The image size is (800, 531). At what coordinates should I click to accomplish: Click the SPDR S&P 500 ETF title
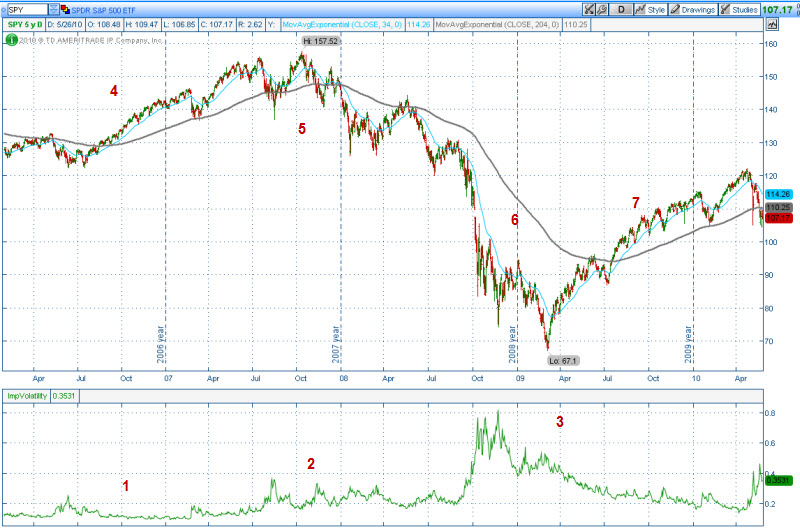click(x=104, y=10)
